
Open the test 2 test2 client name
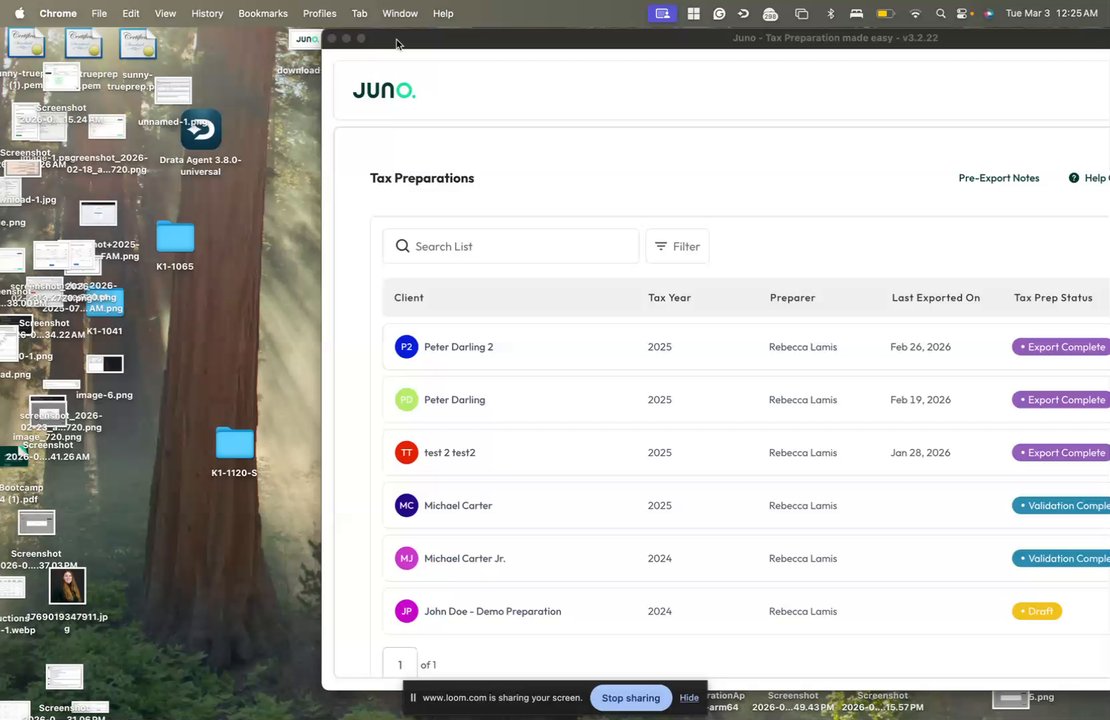pyautogui.click(x=450, y=452)
